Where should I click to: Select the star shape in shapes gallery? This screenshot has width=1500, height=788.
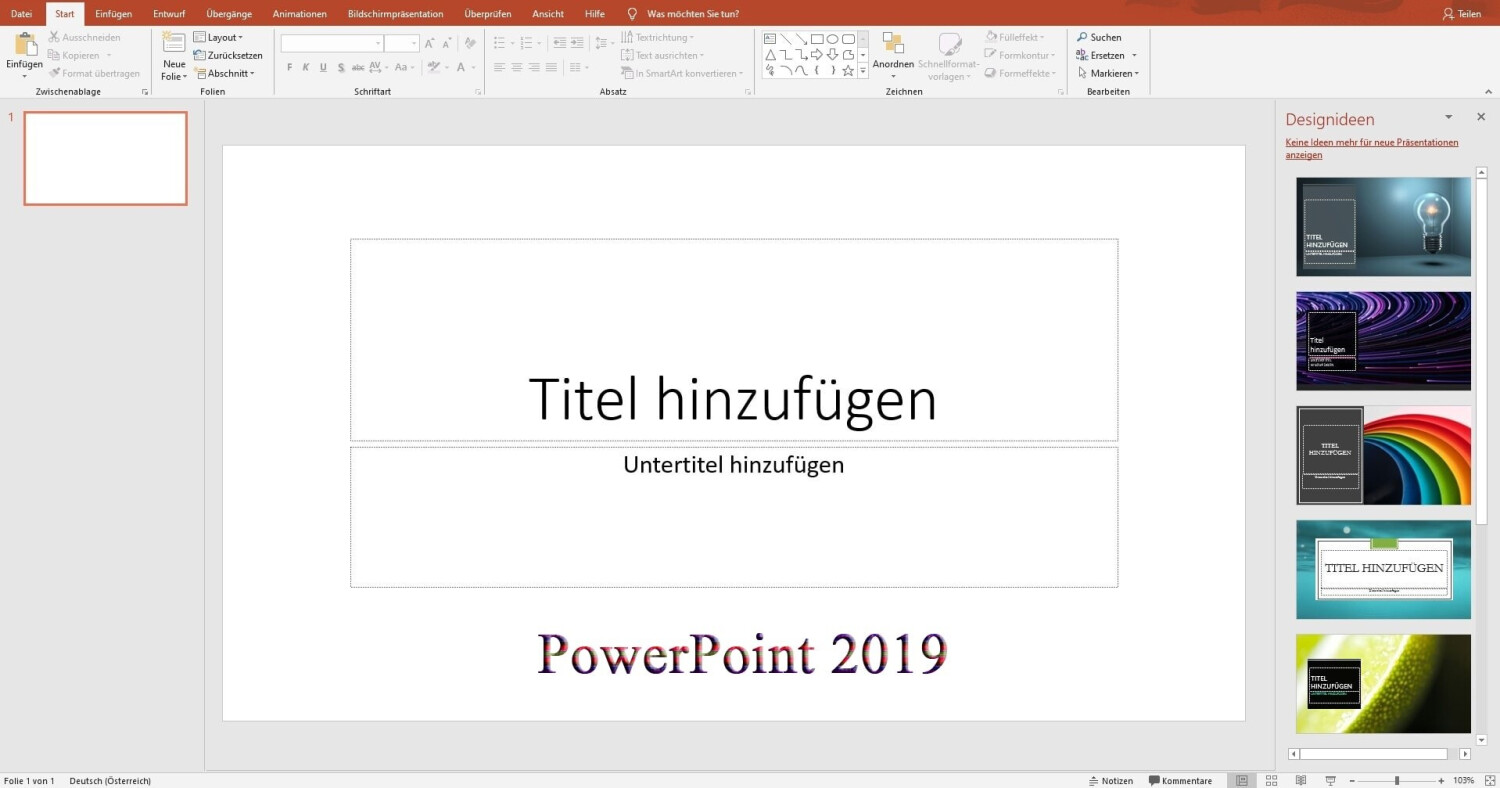coord(848,71)
